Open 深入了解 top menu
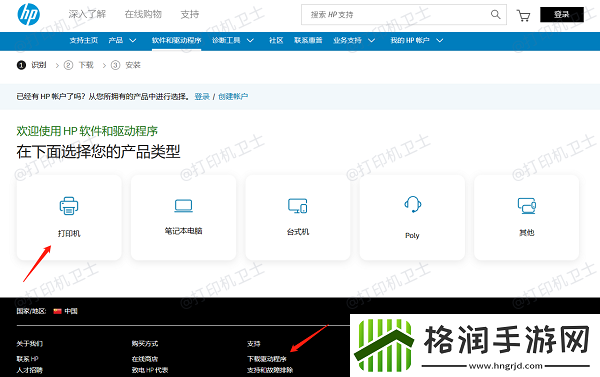The width and height of the screenshot is (600, 377). pyautogui.click(x=87, y=15)
